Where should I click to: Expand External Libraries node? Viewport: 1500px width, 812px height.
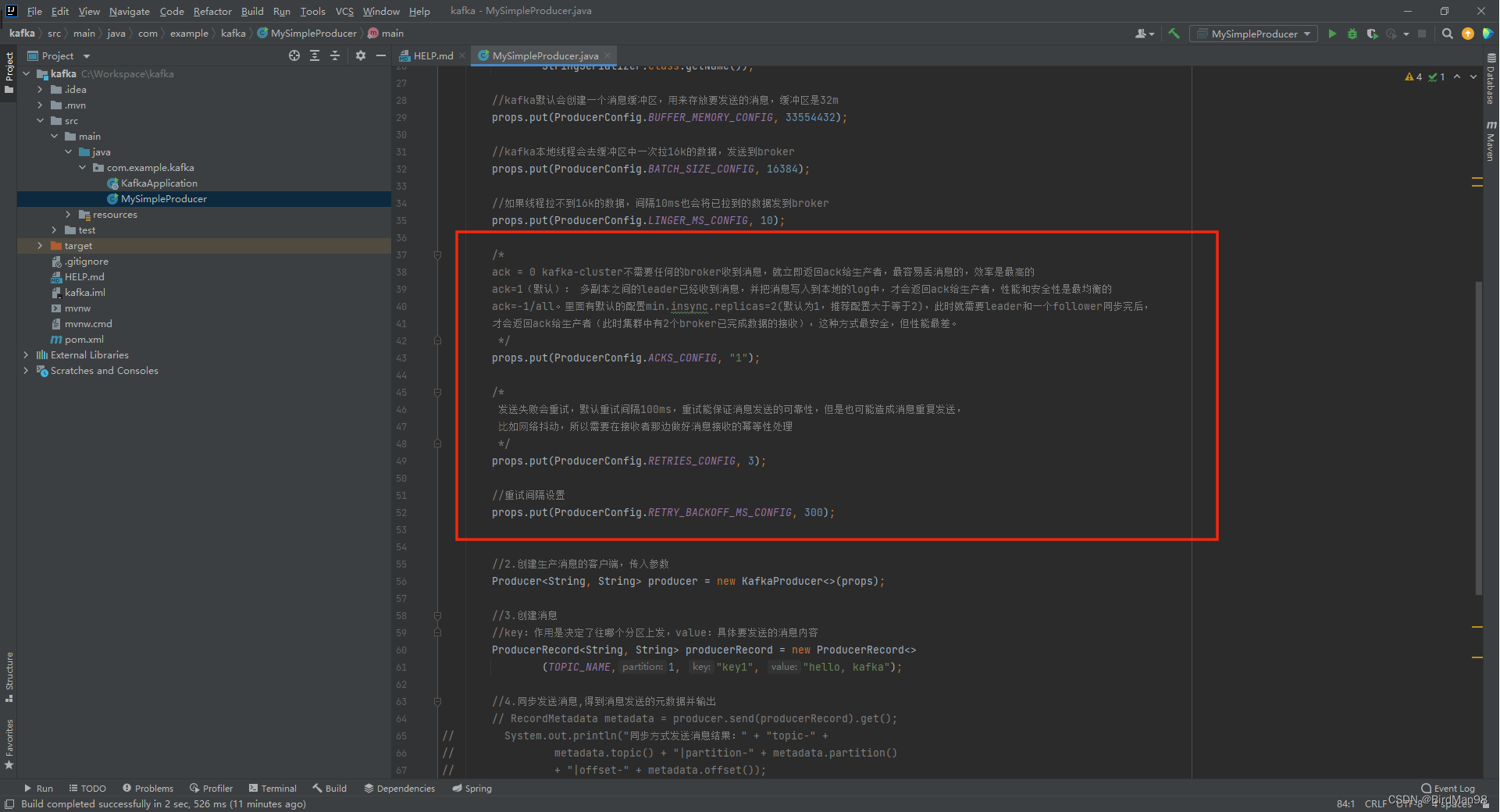[26, 355]
